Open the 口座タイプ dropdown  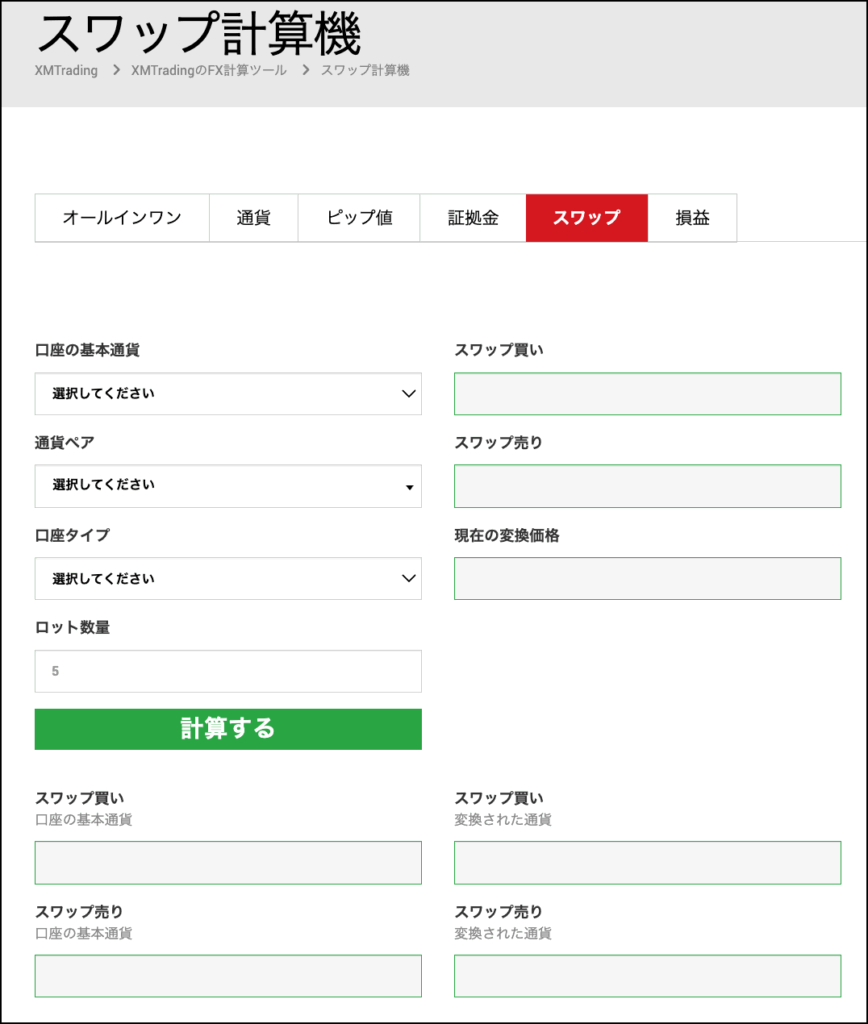(228, 578)
